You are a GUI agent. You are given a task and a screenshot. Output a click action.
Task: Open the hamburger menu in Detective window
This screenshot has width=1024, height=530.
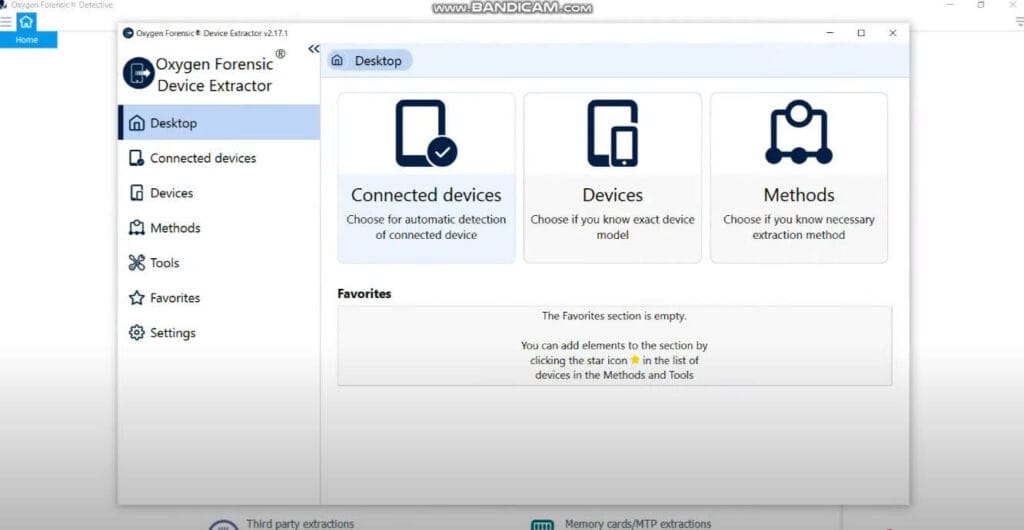coord(6,22)
